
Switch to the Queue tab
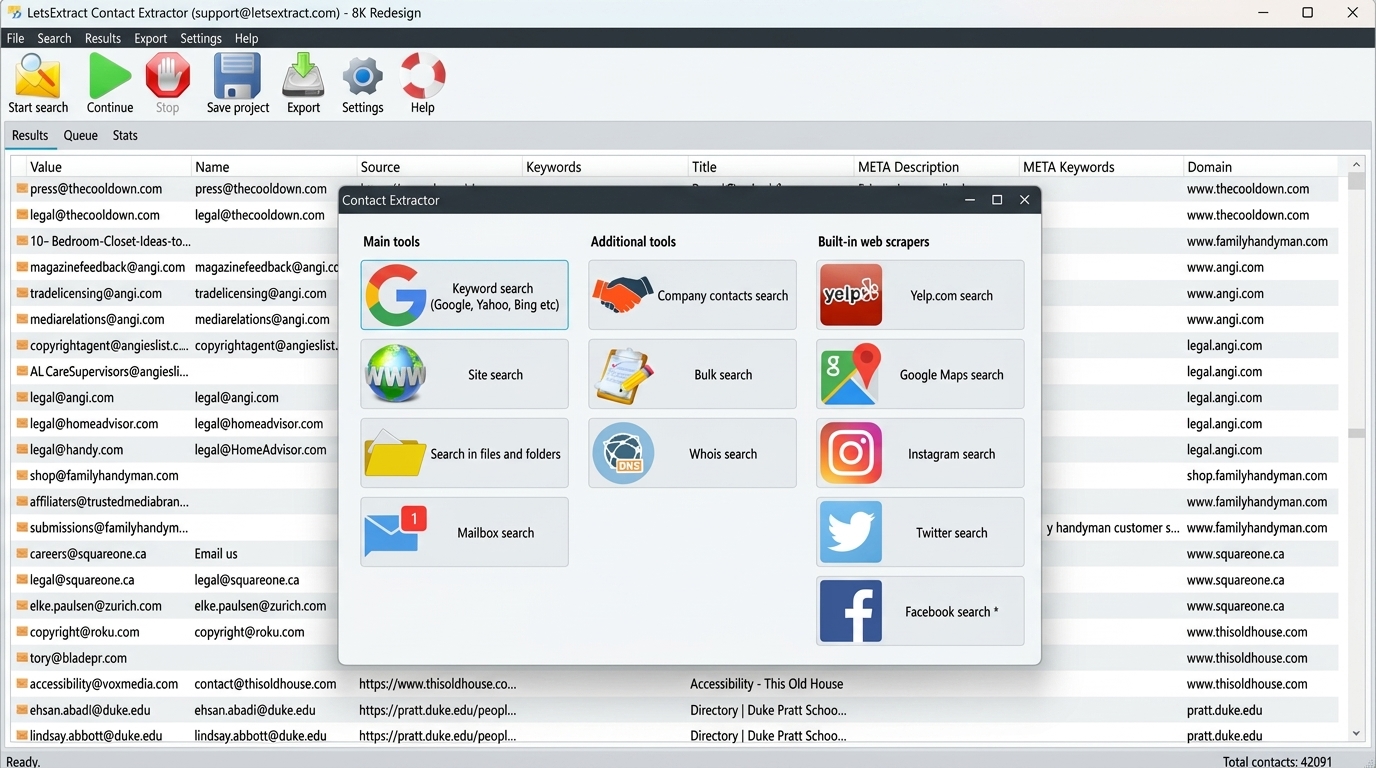pos(81,135)
